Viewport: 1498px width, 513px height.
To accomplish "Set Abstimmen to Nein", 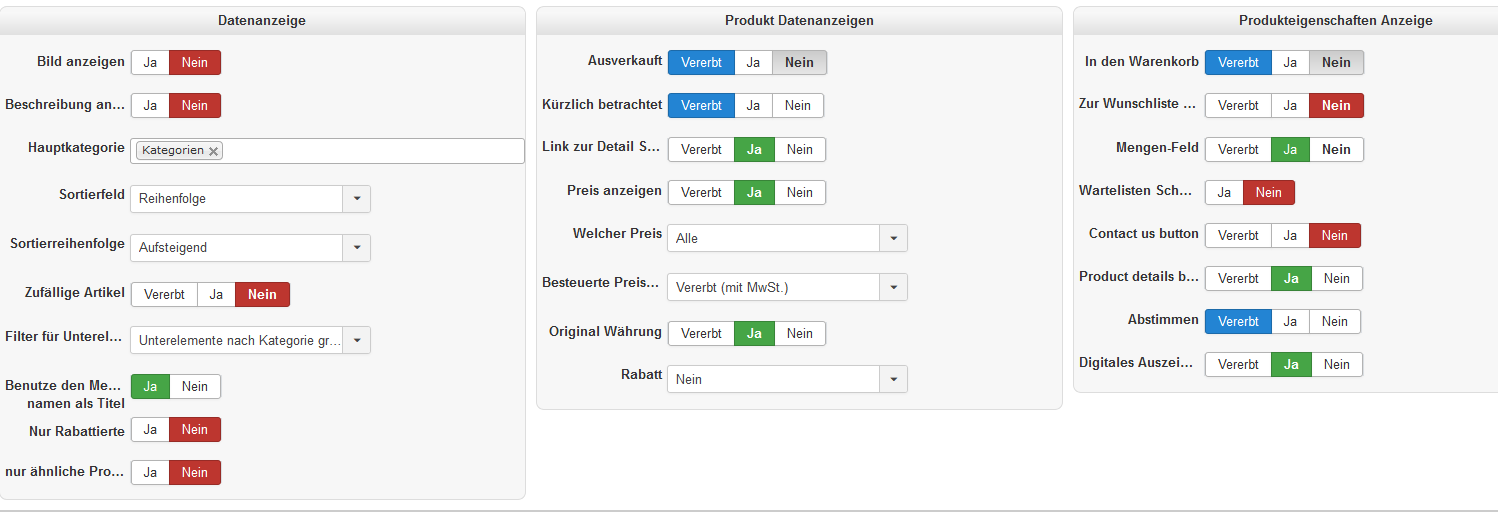I will tap(1335, 322).
